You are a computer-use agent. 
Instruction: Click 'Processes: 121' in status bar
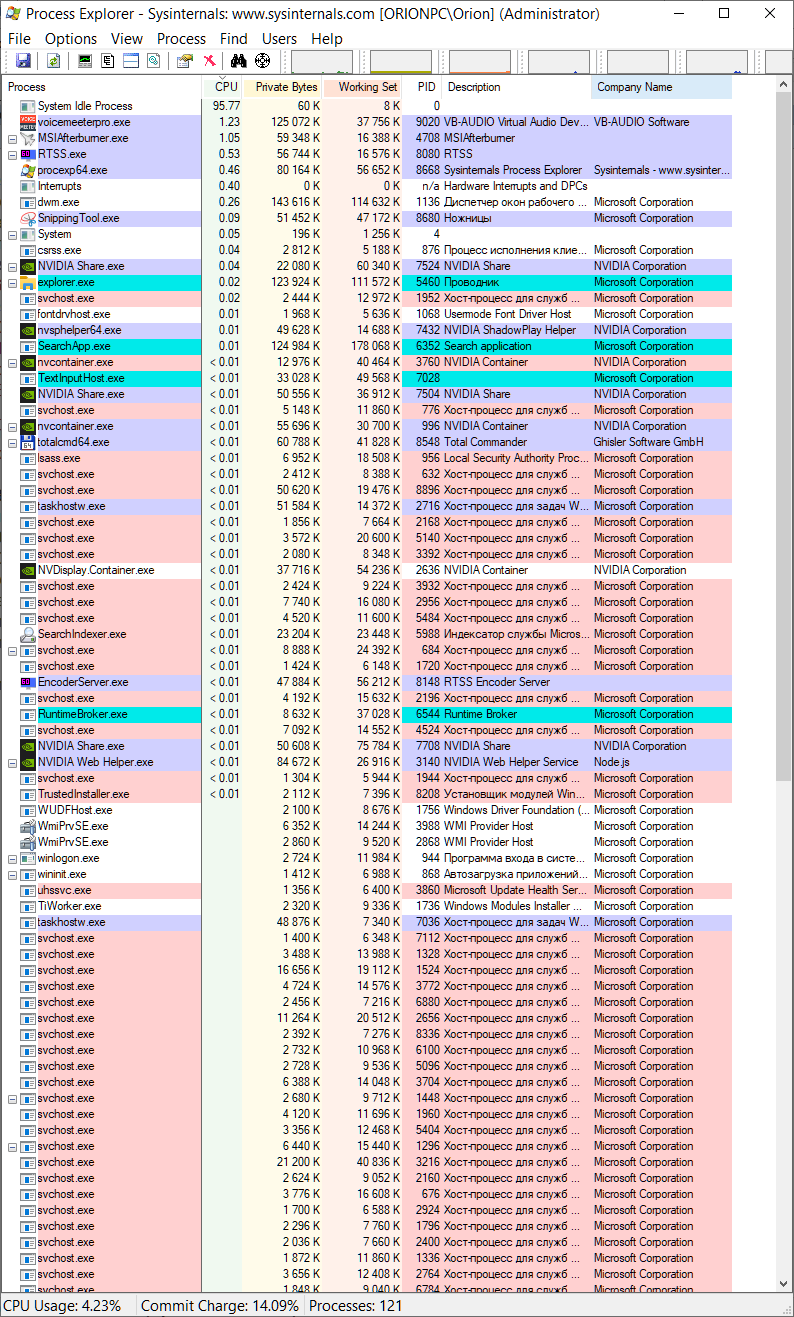(355, 1305)
